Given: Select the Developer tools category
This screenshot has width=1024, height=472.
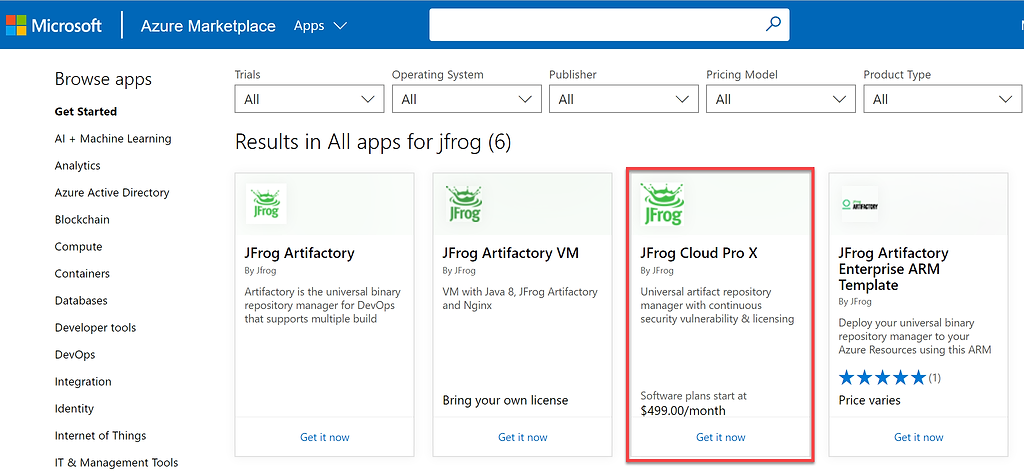Looking at the screenshot, I should click(x=95, y=328).
